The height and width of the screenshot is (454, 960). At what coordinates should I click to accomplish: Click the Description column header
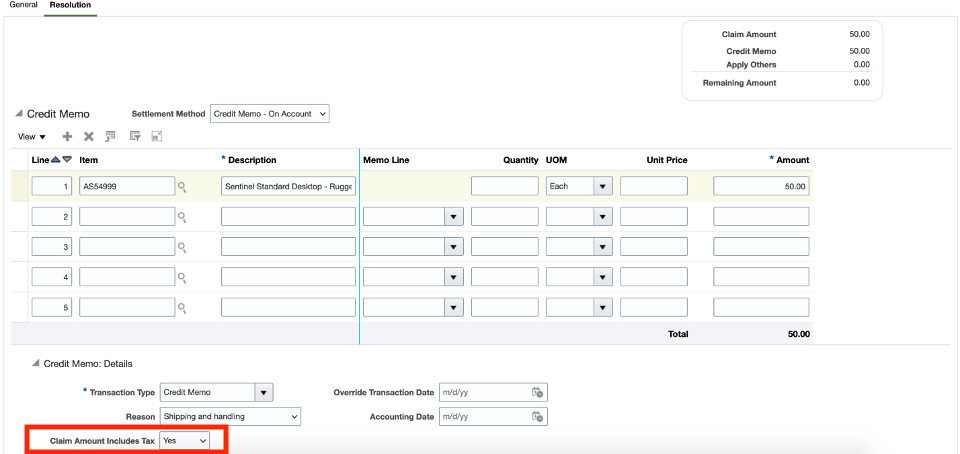(x=252, y=160)
